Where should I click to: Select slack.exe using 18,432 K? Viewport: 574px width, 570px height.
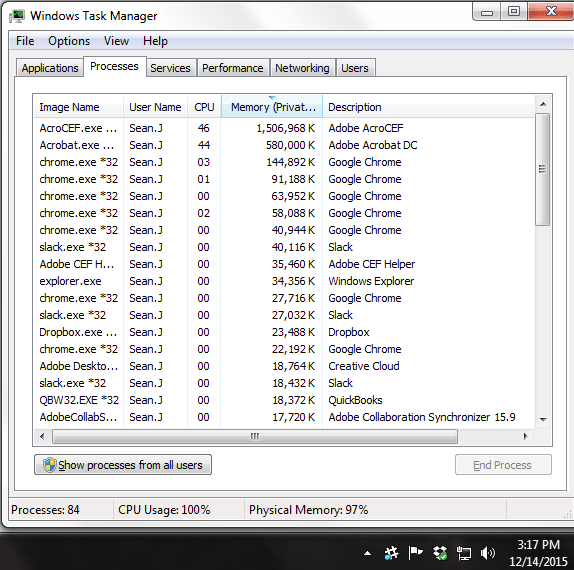pyautogui.click(x=284, y=383)
